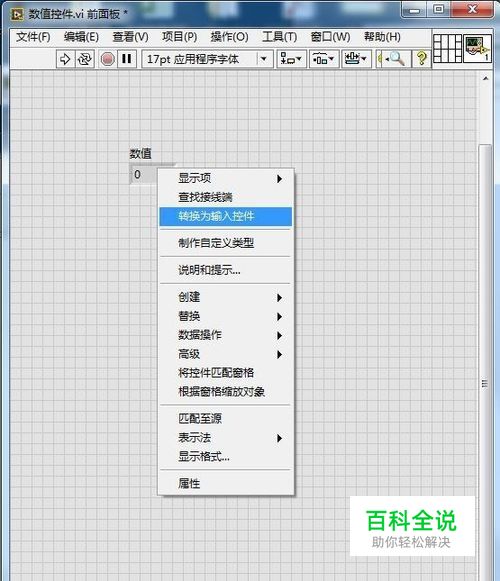The height and width of the screenshot is (581, 500).
Task: Choose 匹配至源 in context menu
Action: point(226,419)
